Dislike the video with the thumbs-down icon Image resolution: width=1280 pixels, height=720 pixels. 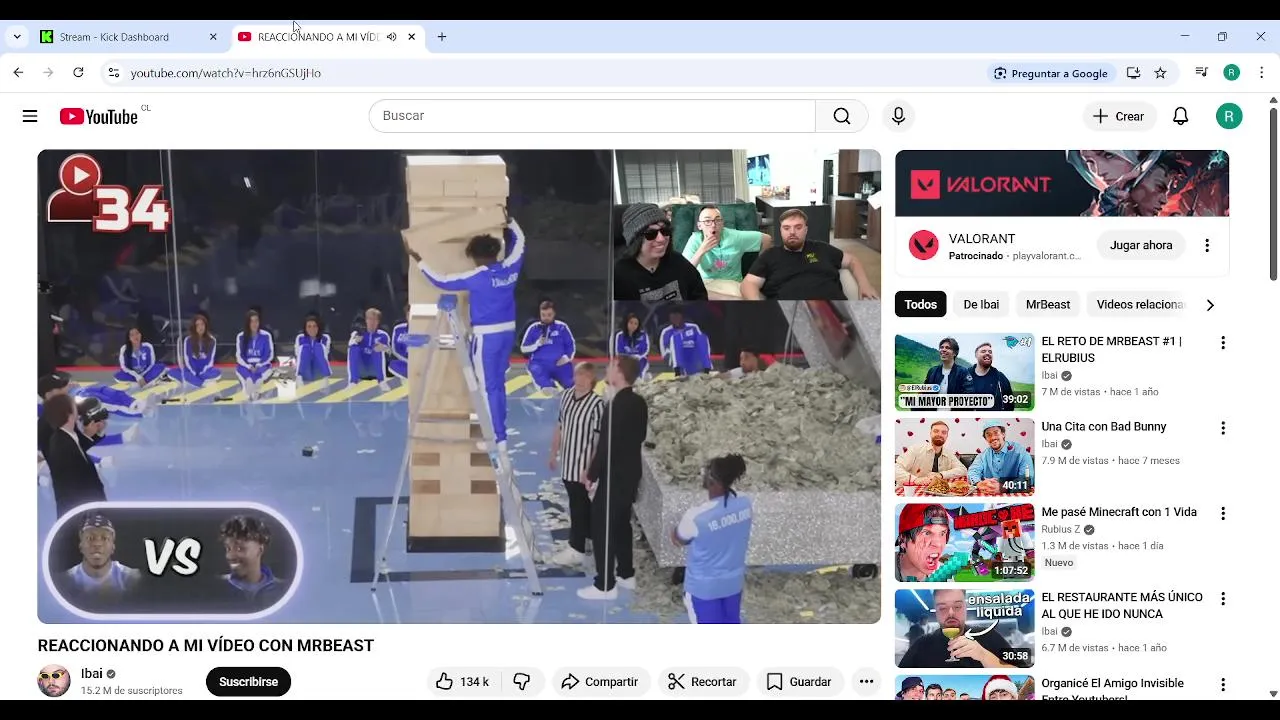(522, 682)
